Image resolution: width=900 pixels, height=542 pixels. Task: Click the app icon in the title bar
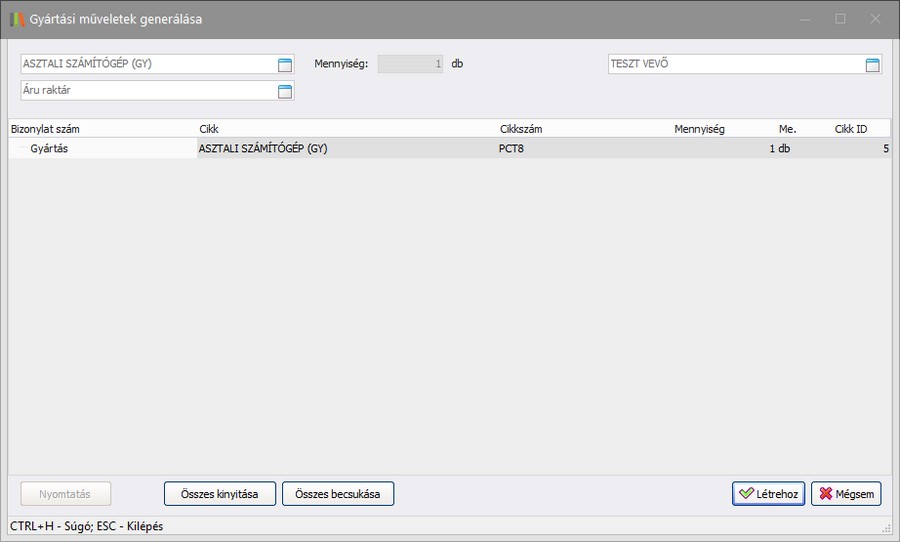tap(17, 19)
